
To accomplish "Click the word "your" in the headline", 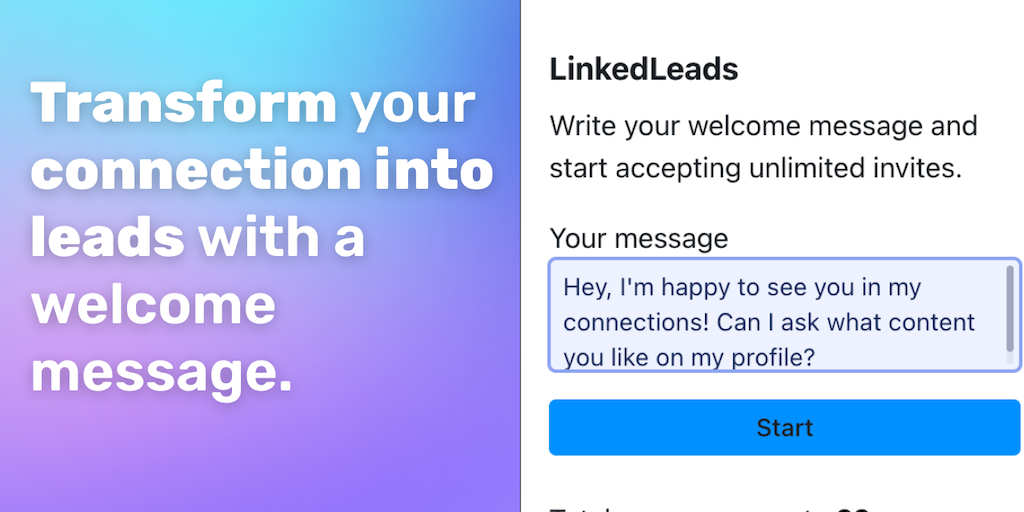I will pos(412,103).
